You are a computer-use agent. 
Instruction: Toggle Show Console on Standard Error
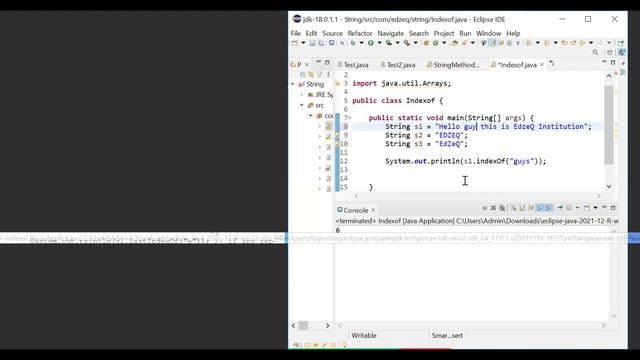tap(549, 208)
